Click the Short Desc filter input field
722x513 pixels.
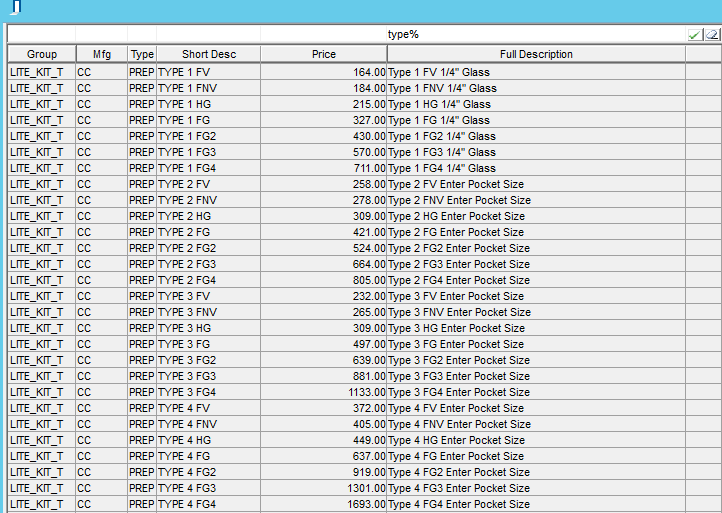tap(209, 35)
